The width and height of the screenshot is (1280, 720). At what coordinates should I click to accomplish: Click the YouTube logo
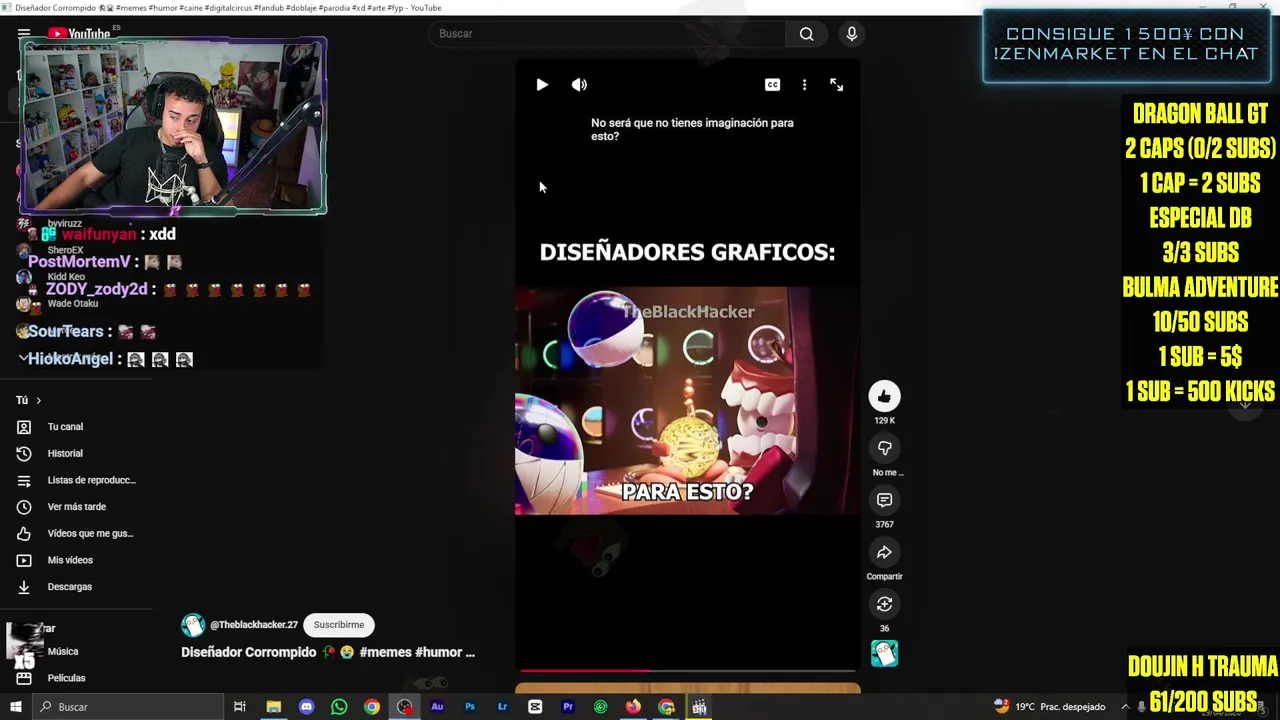pyautogui.click(x=79, y=33)
